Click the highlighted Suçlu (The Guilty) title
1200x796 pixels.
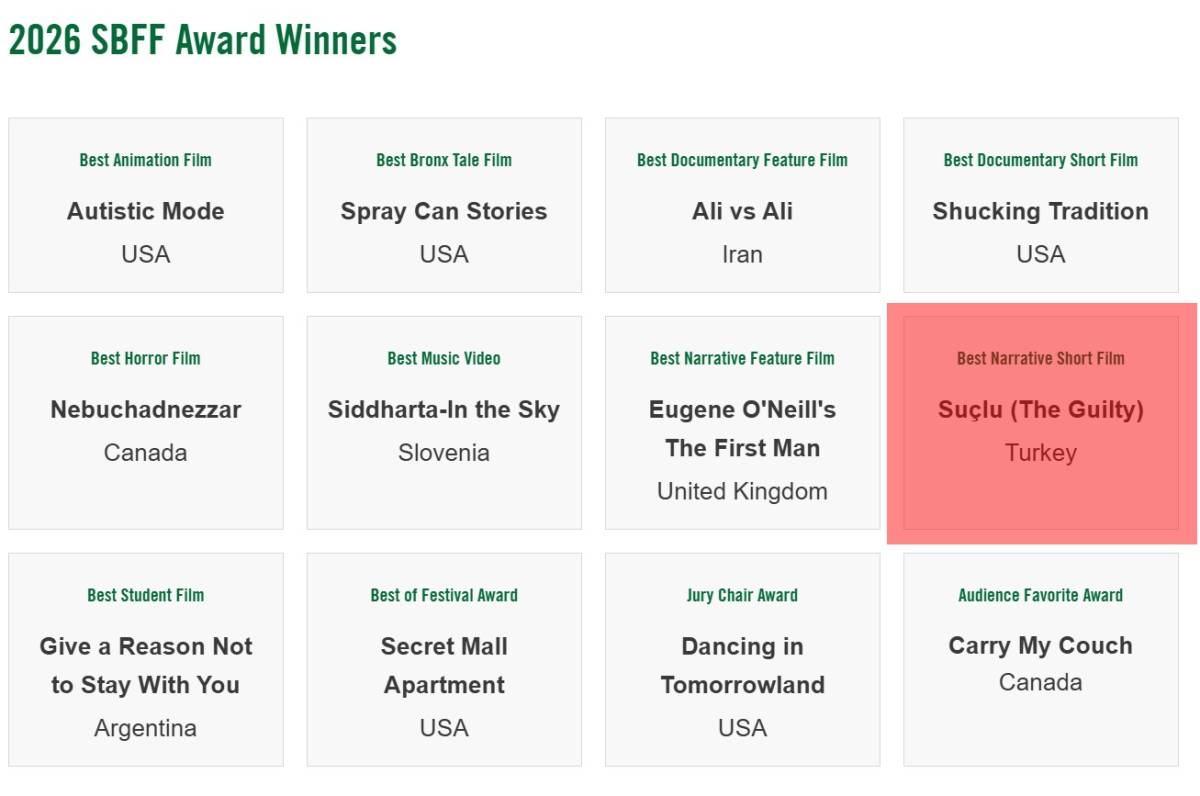pyautogui.click(x=1040, y=409)
